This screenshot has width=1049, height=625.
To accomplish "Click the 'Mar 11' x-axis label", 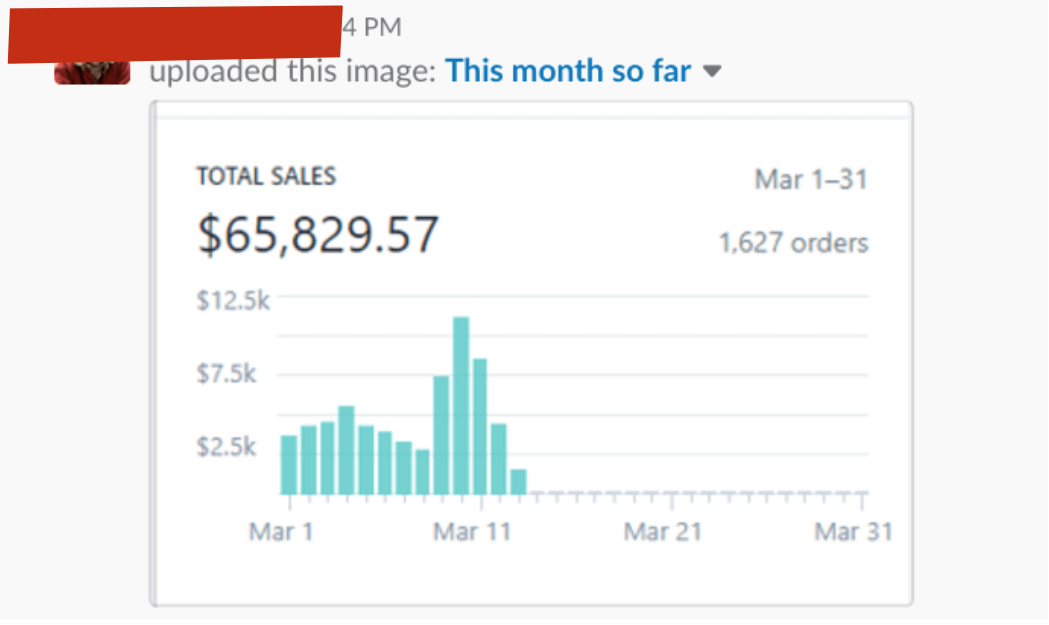I will (x=471, y=531).
